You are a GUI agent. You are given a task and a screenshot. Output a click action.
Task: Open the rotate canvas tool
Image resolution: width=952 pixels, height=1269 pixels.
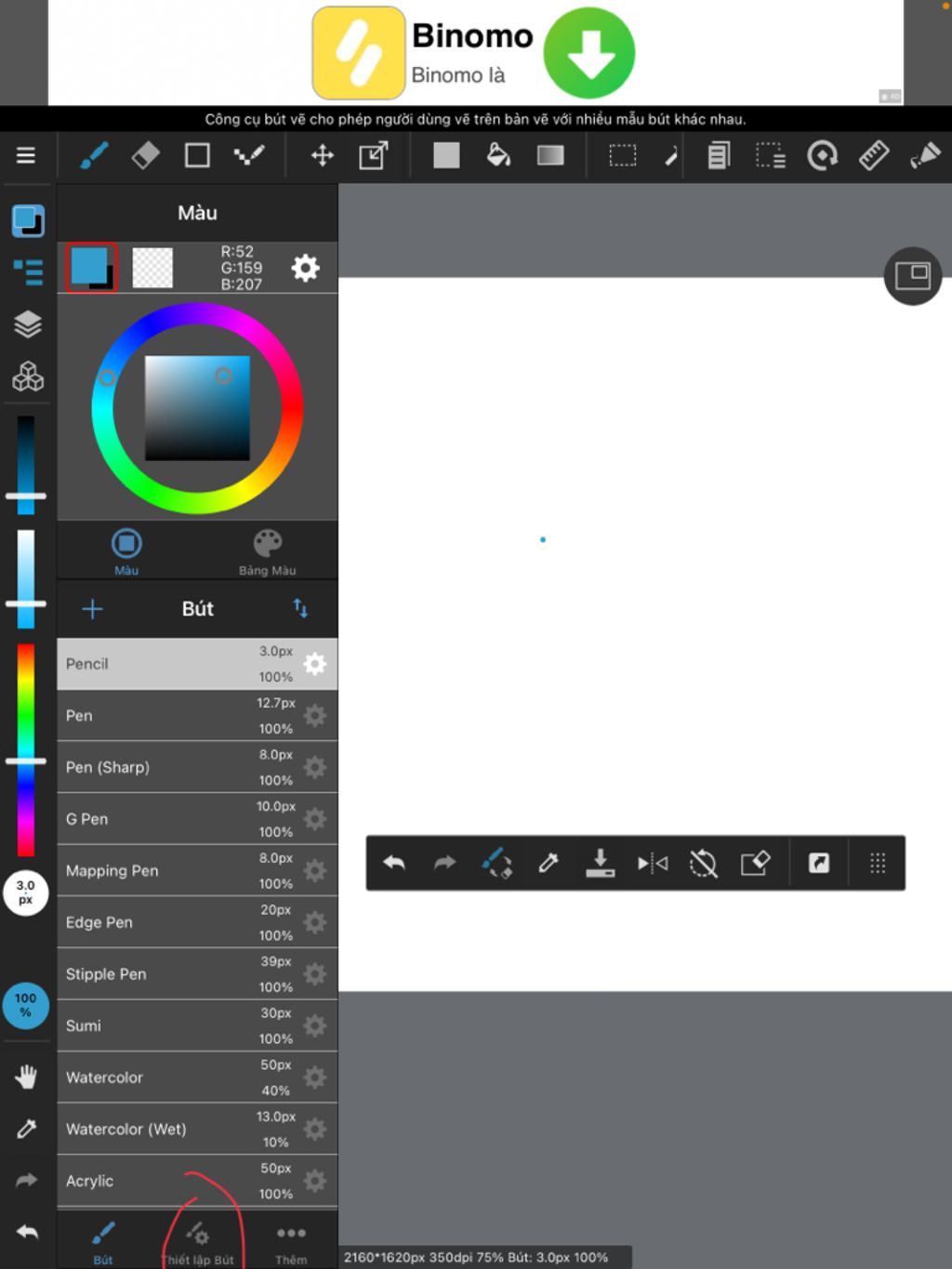pyautogui.click(x=822, y=155)
